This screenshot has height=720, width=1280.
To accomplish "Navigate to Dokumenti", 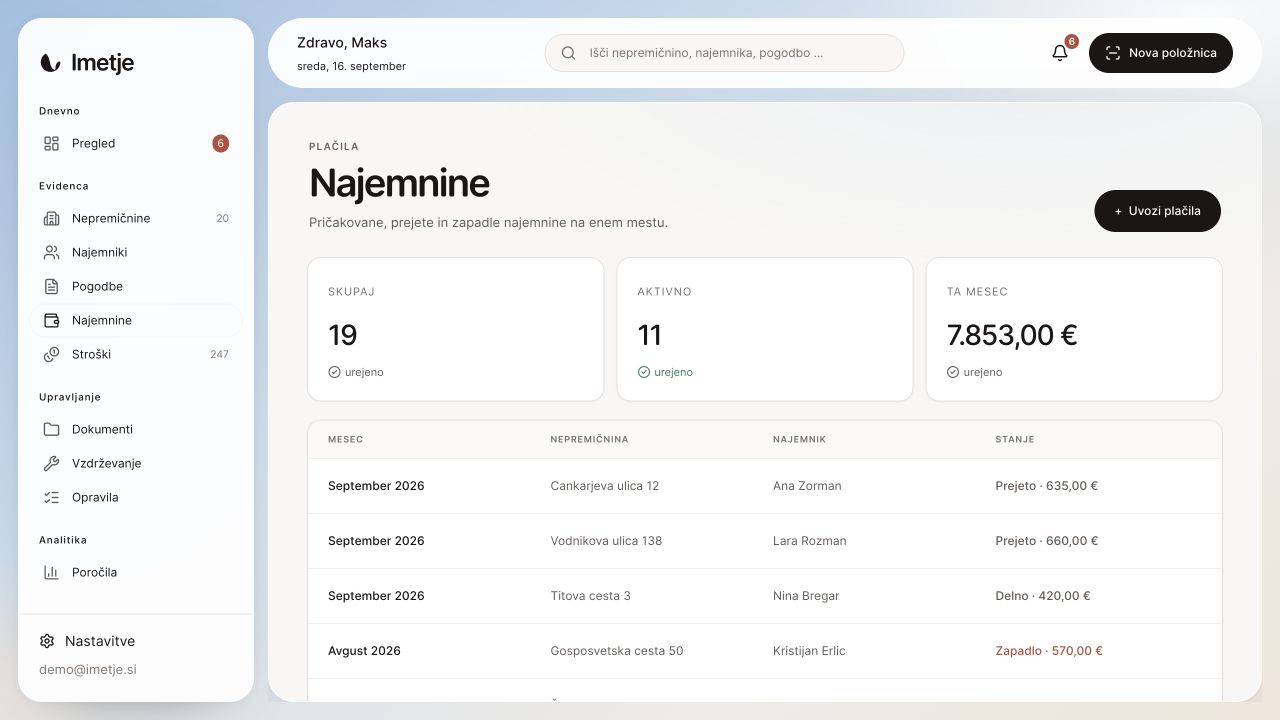I will click(136, 429).
